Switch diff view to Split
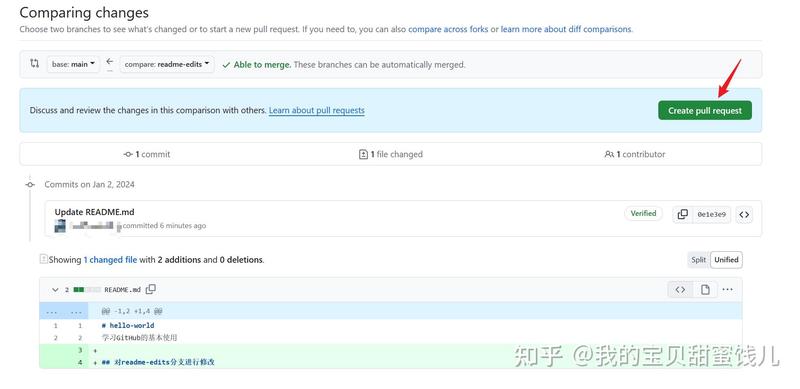The height and width of the screenshot is (389, 800). [x=698, y=260]
